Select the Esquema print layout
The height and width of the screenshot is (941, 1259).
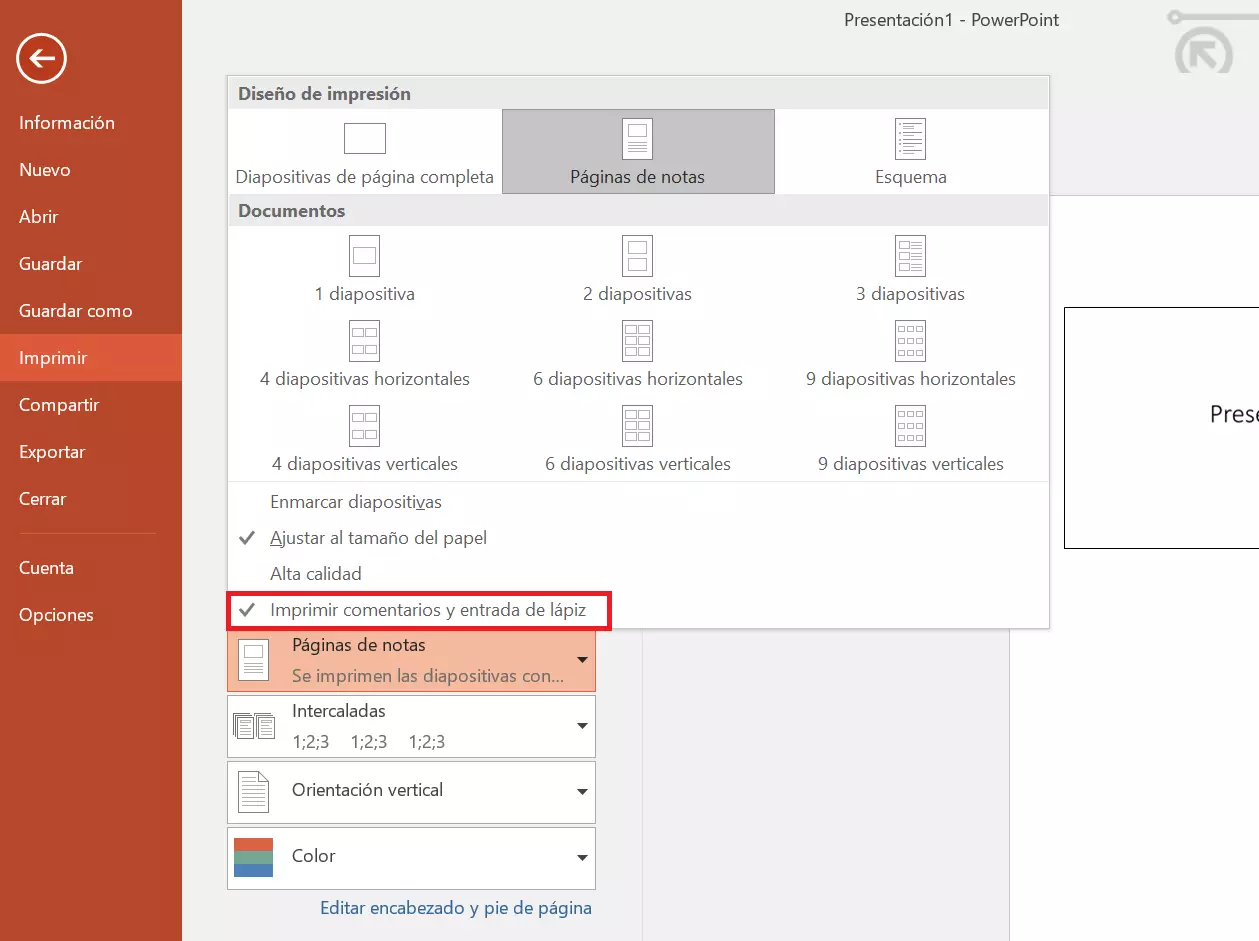(911, 151)
